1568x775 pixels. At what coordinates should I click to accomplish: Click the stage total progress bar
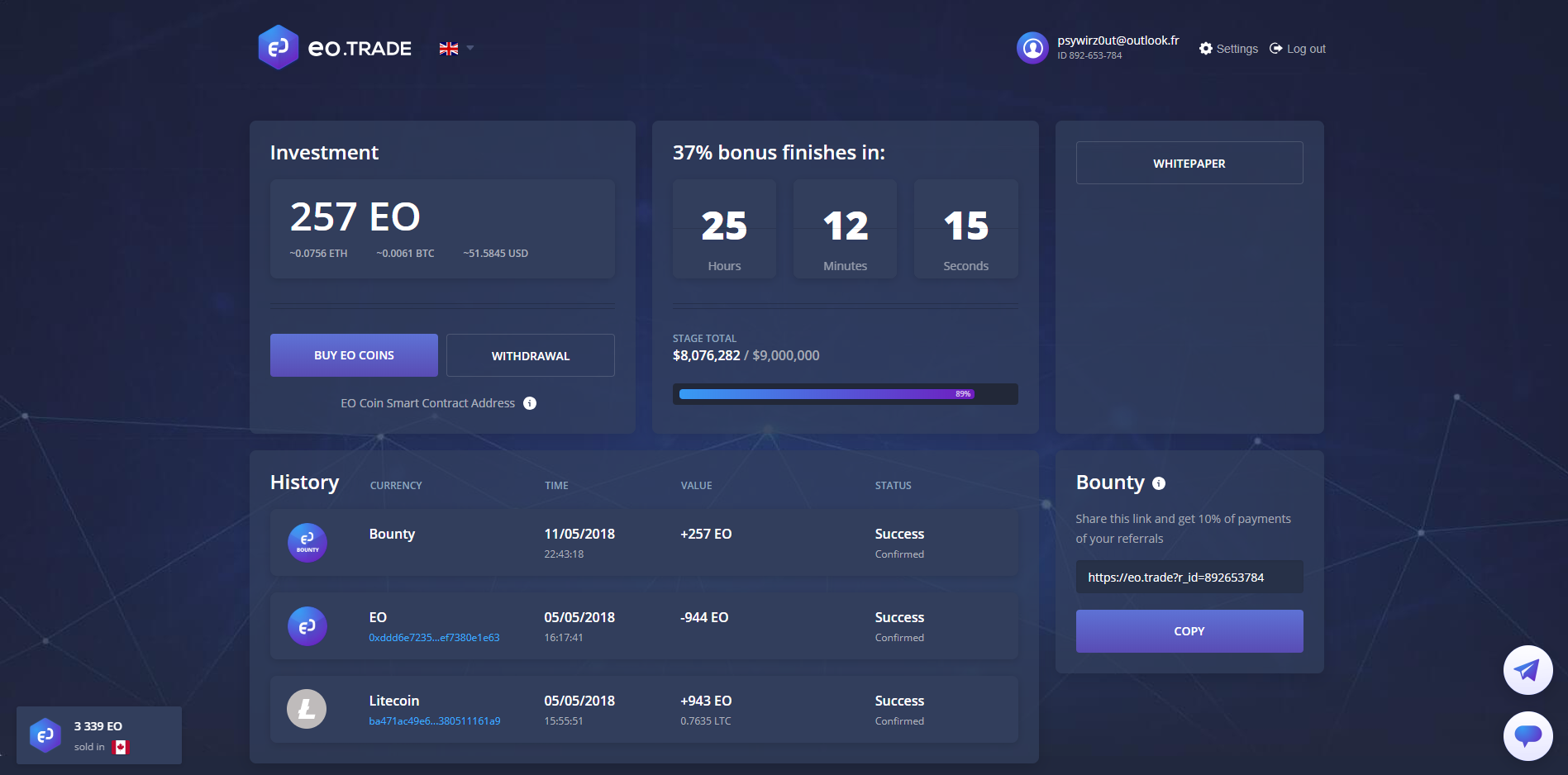(x=845, y=394)
